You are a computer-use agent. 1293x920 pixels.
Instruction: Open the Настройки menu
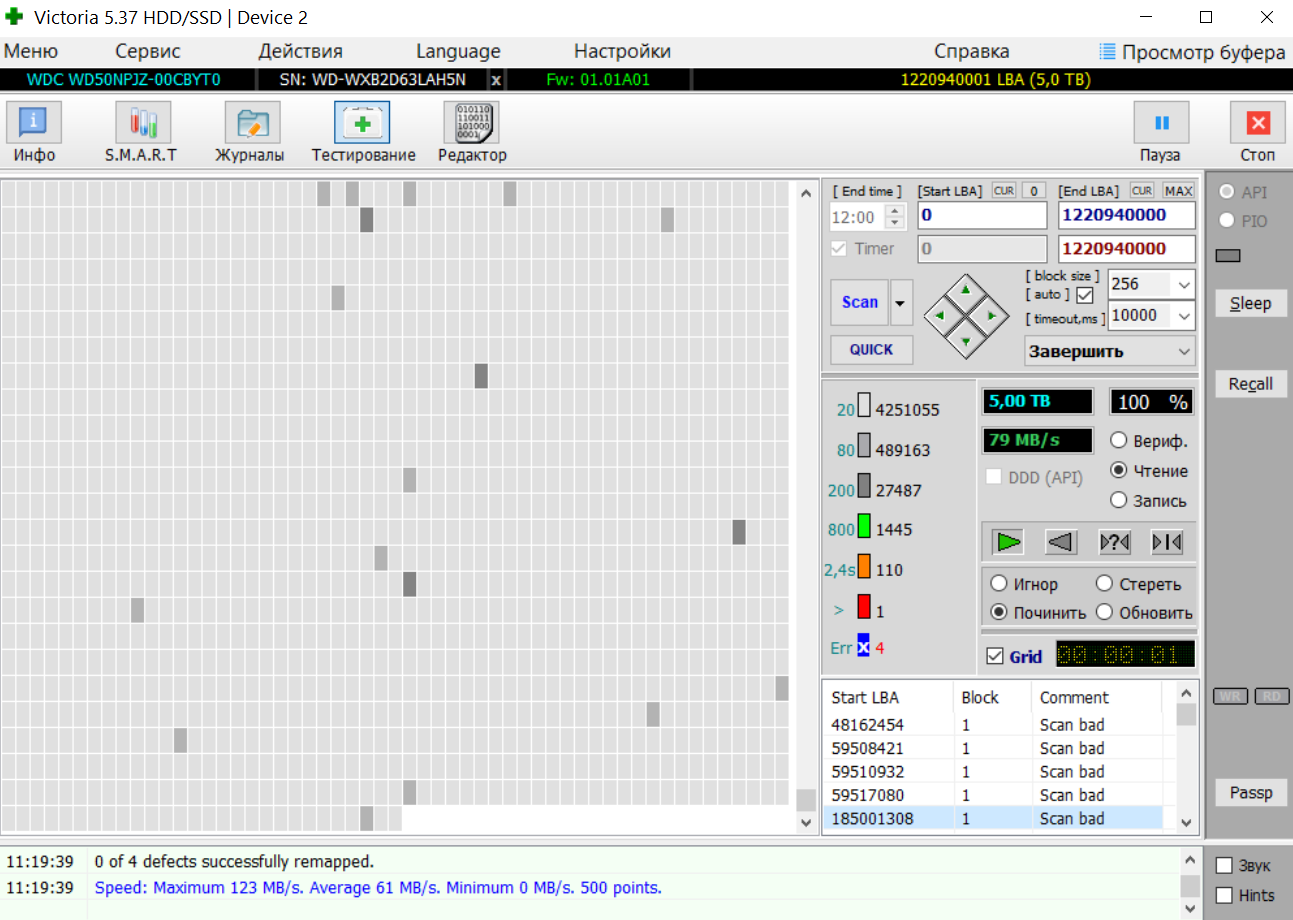click(x=622, y=51)
